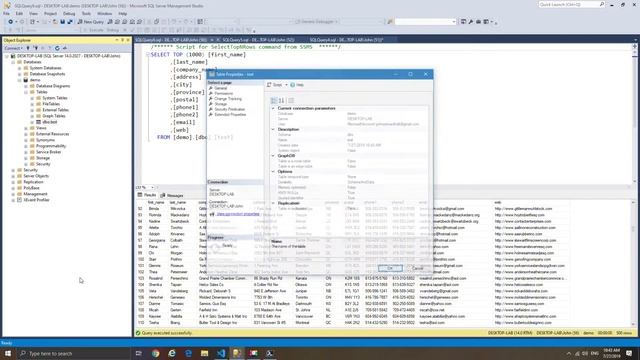Click the connect plug icon in Object Explorer
The width and height of the screenshot is (640, 360).
[28, 48]
